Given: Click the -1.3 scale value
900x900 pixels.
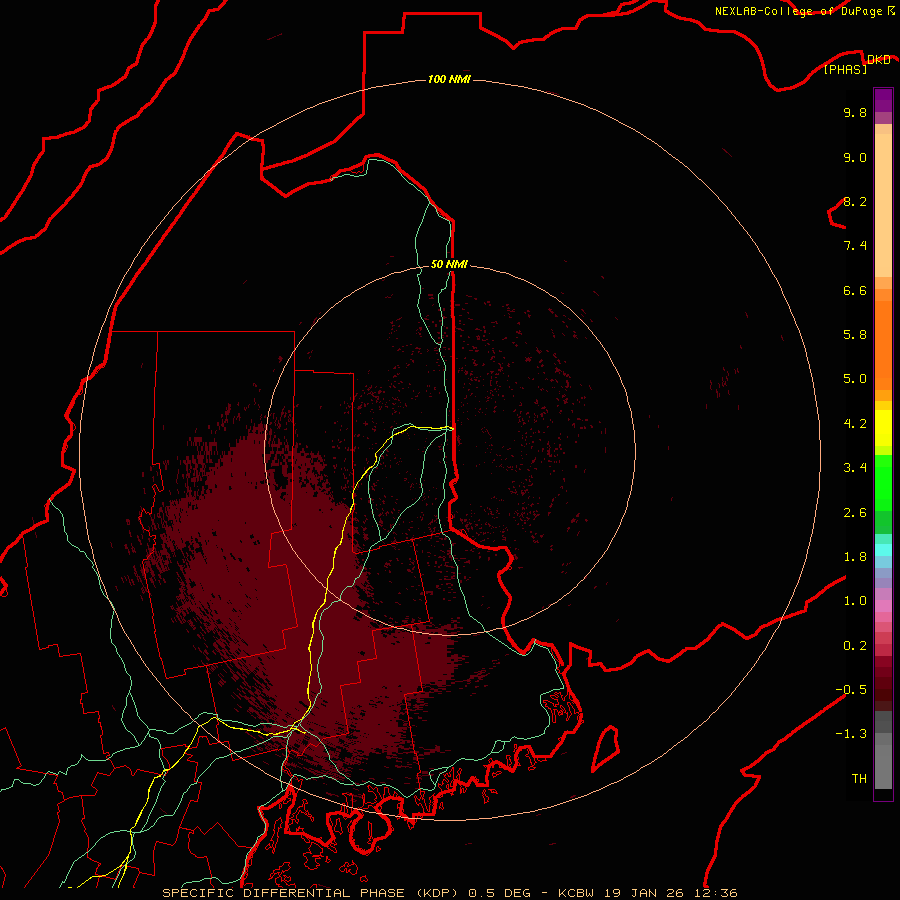Looking at the screenshot, I should pos(851,734).
